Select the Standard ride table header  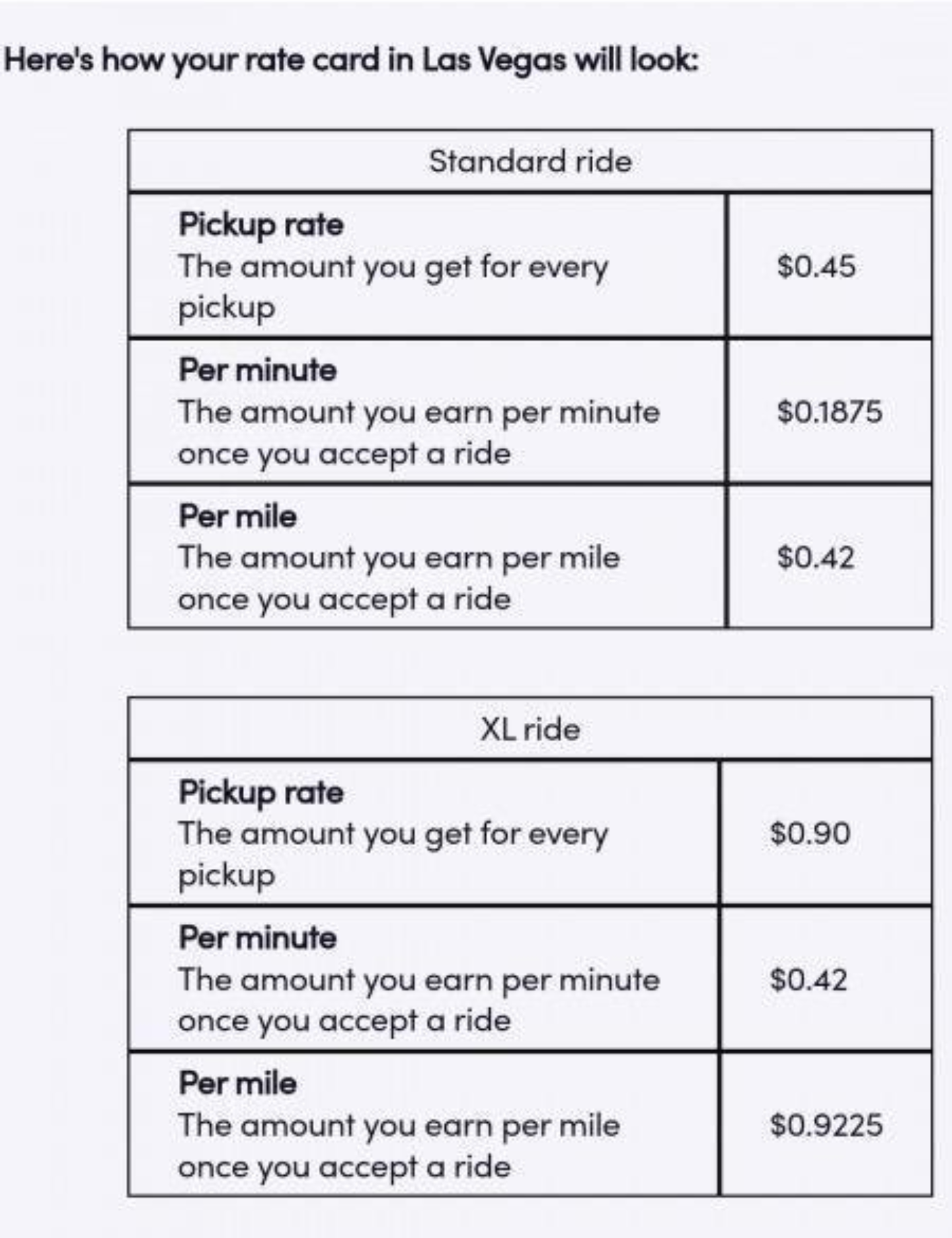pyautogui.click(x=530, y=161)
